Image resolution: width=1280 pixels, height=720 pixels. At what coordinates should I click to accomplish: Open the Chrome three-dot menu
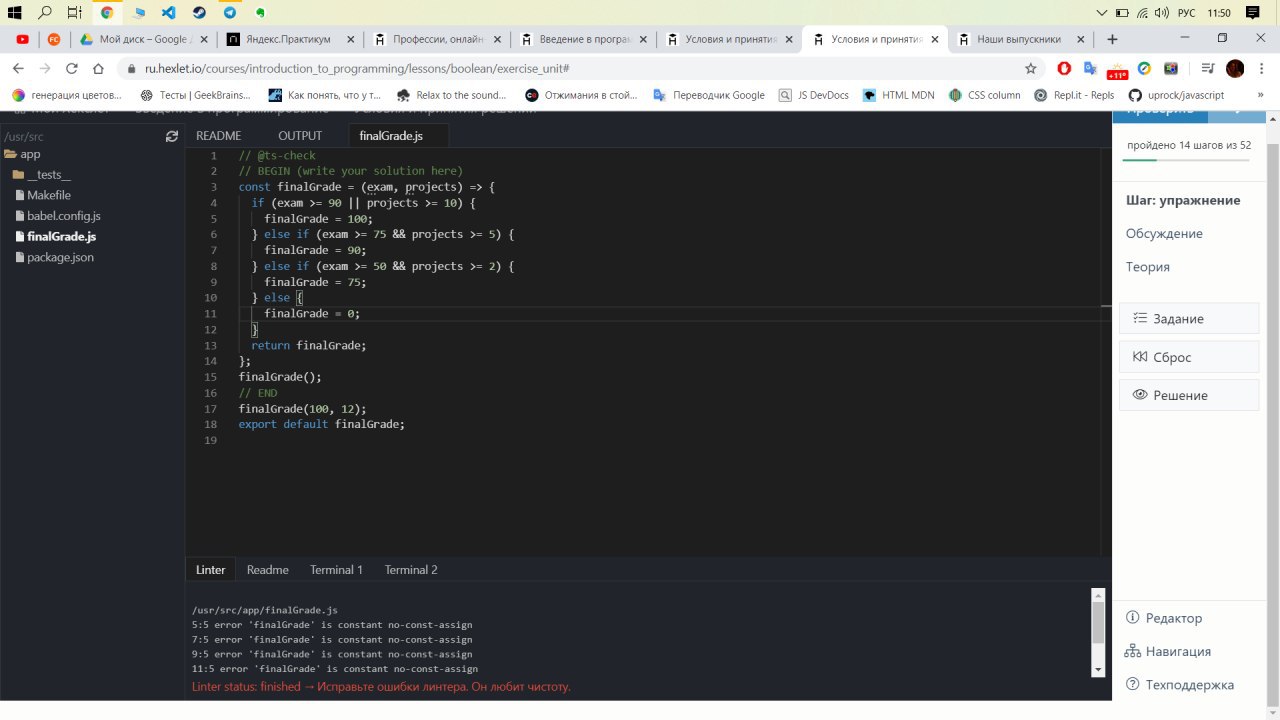coord(1262,68)
